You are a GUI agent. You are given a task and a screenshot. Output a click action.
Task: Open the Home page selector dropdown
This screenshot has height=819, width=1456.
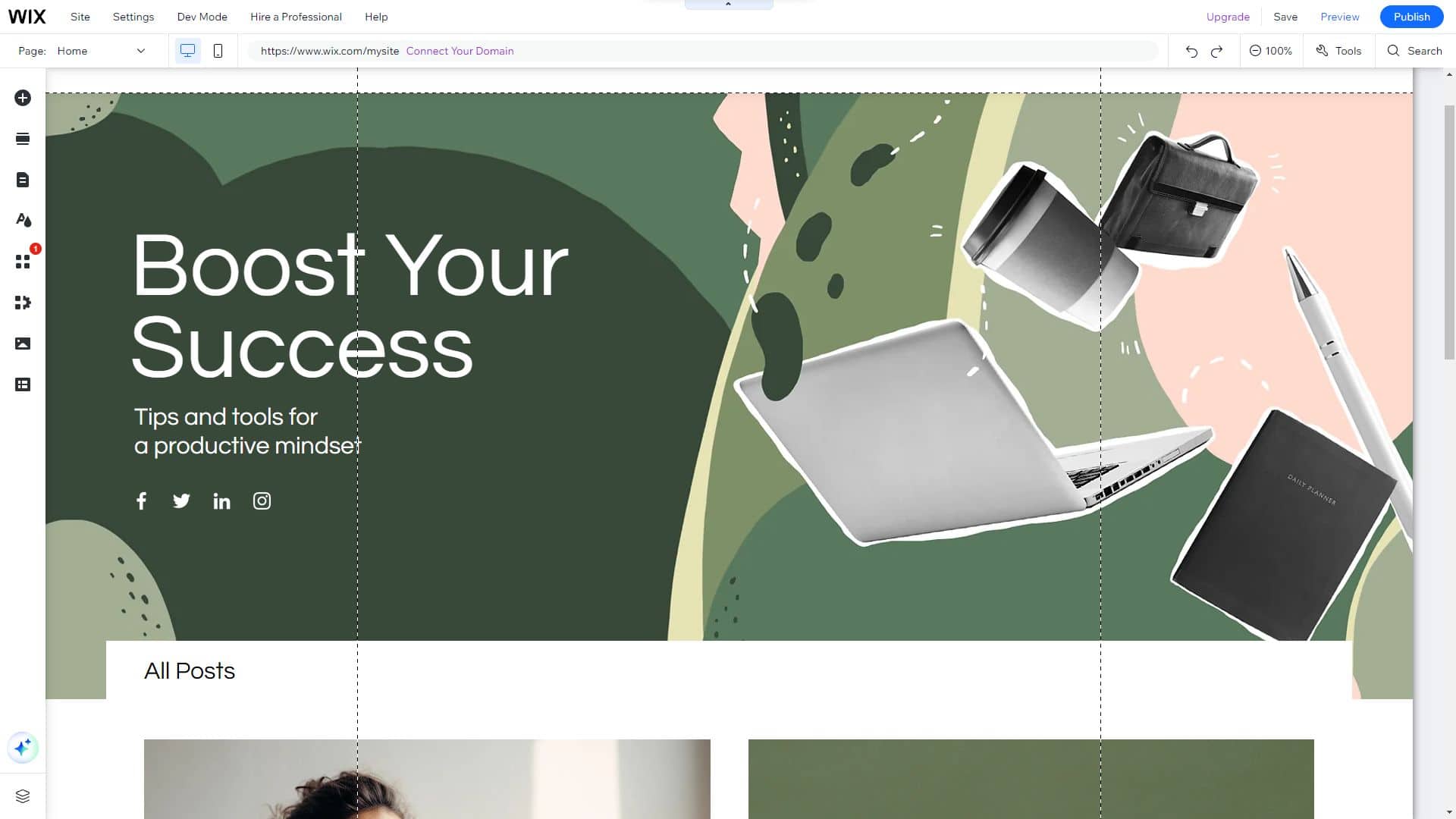click(102, 51)
